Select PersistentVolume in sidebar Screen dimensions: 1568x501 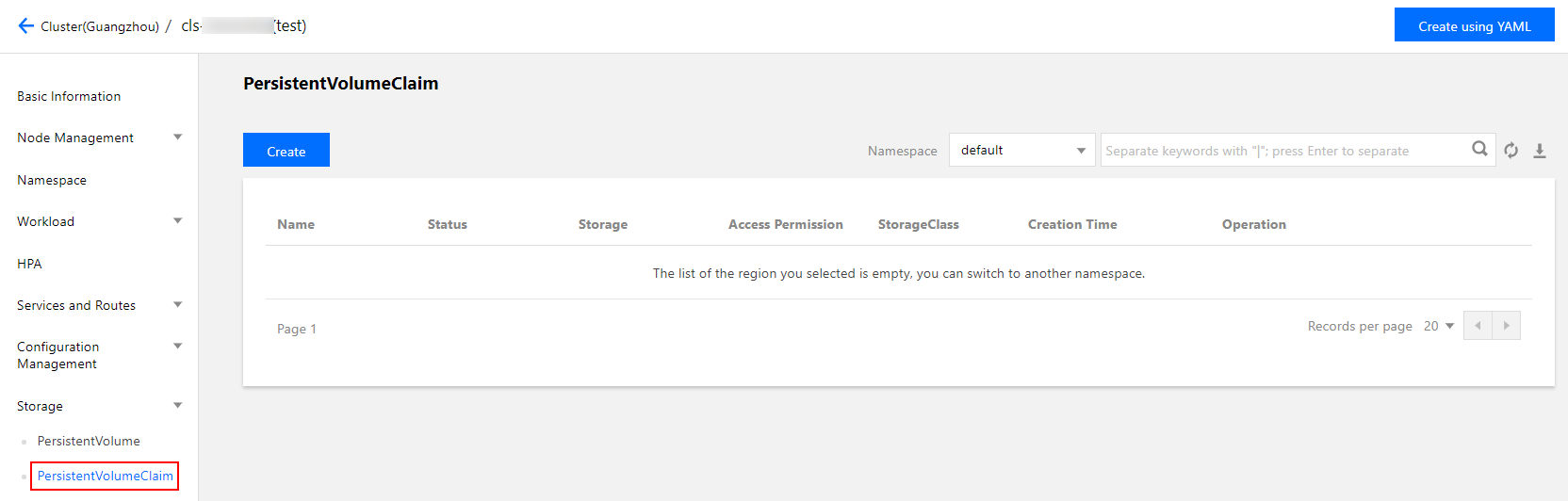(89, 441)
